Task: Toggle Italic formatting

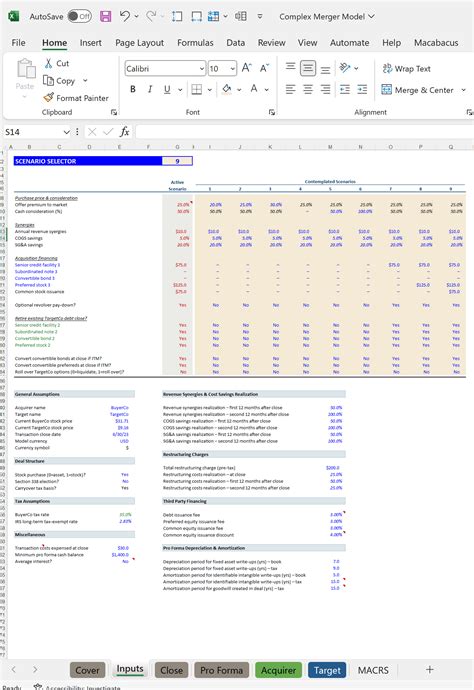Action: (x=150, y=89)
